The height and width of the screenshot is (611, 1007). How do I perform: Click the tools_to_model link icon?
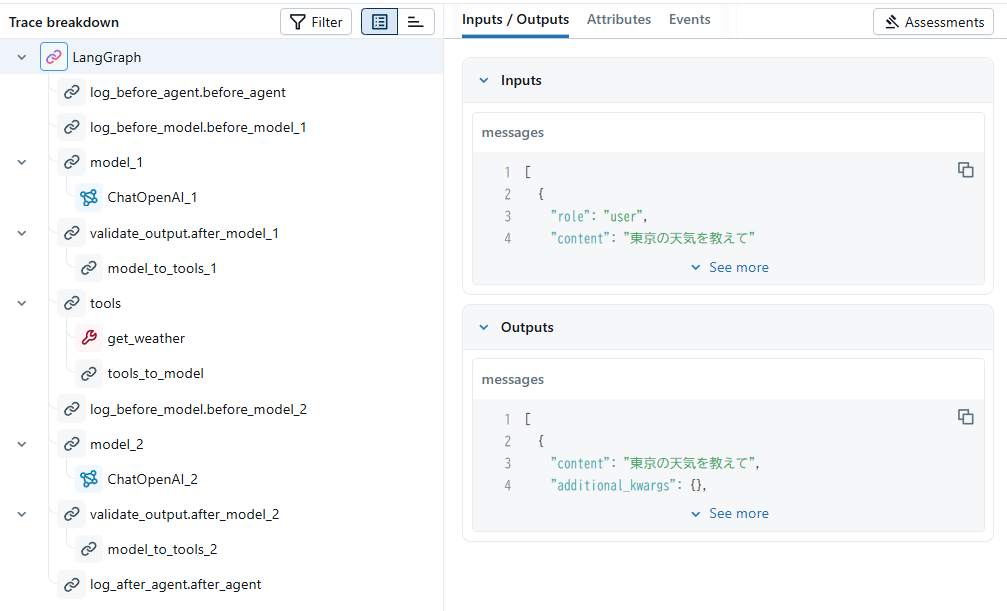point(89,373)
